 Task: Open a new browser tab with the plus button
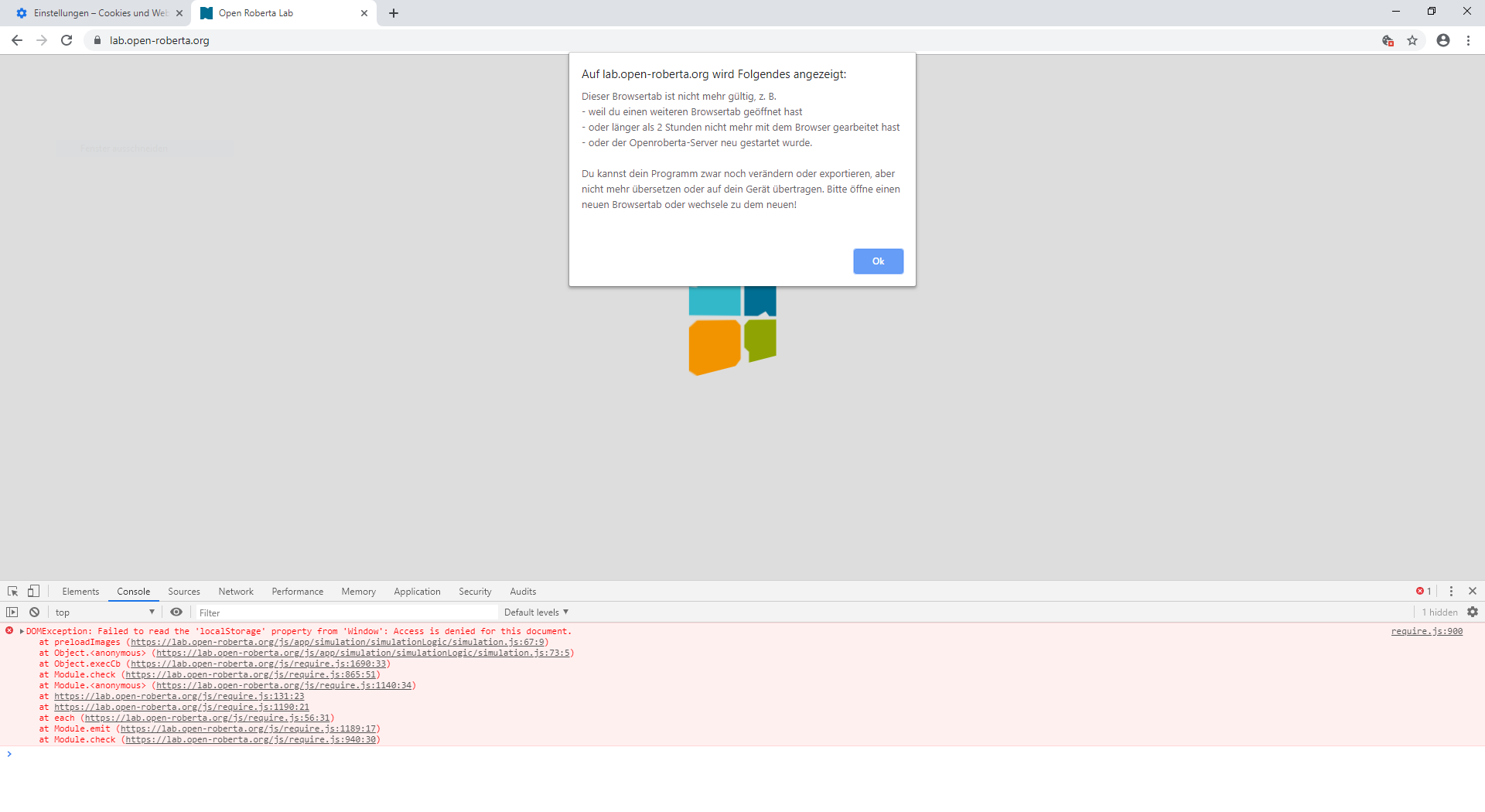pyautogui.click(x=394, y=13)
